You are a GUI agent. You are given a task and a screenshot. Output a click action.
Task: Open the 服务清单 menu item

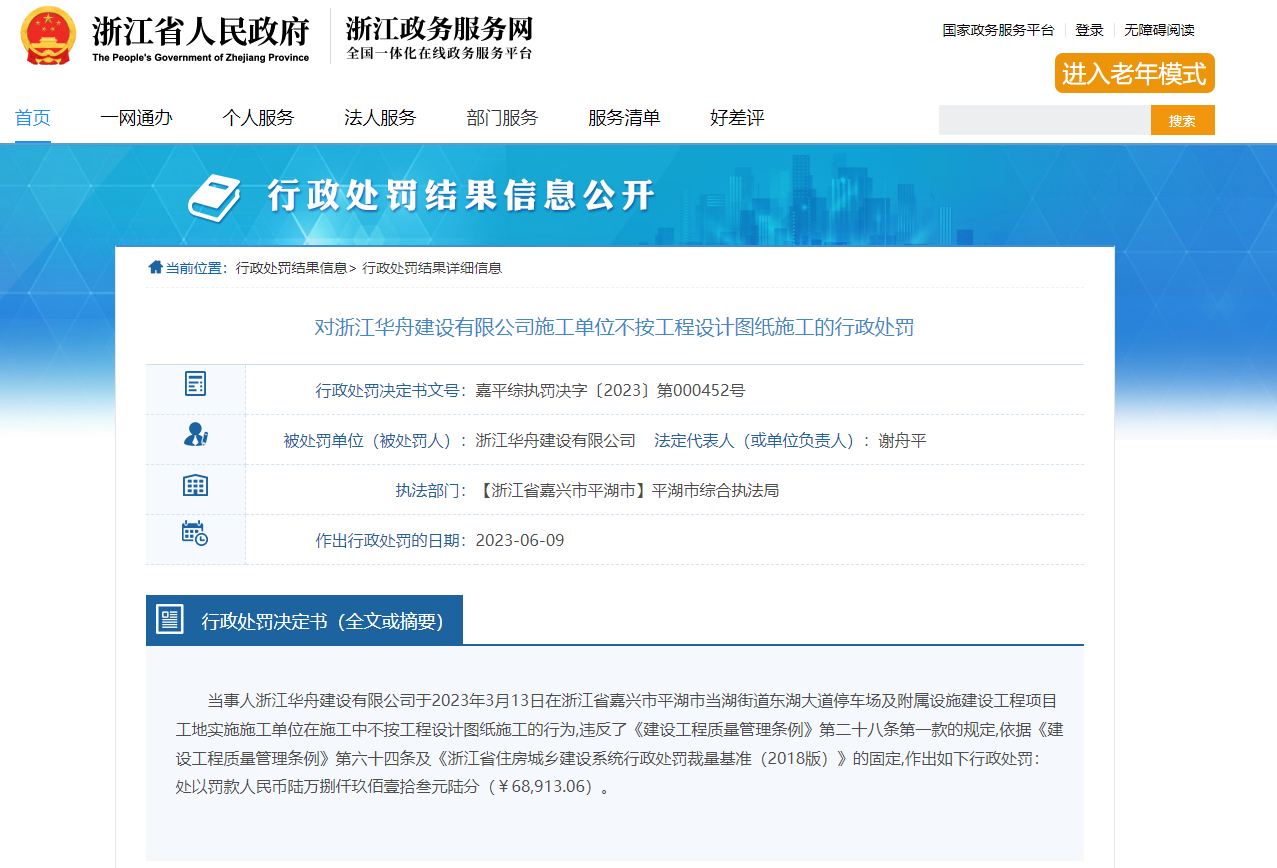coord(624,118)
